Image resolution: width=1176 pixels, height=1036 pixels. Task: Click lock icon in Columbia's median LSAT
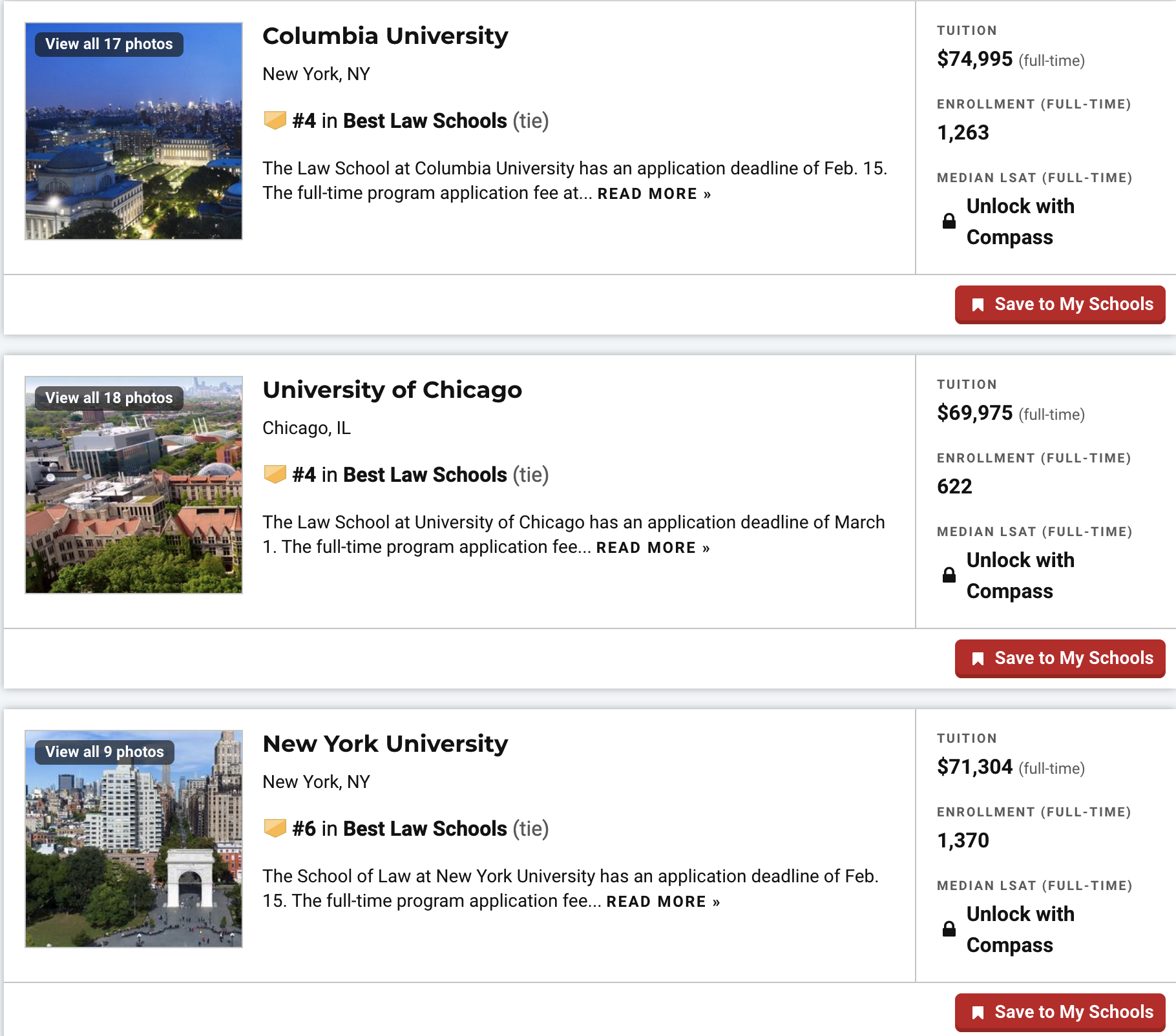coord(949,221)
